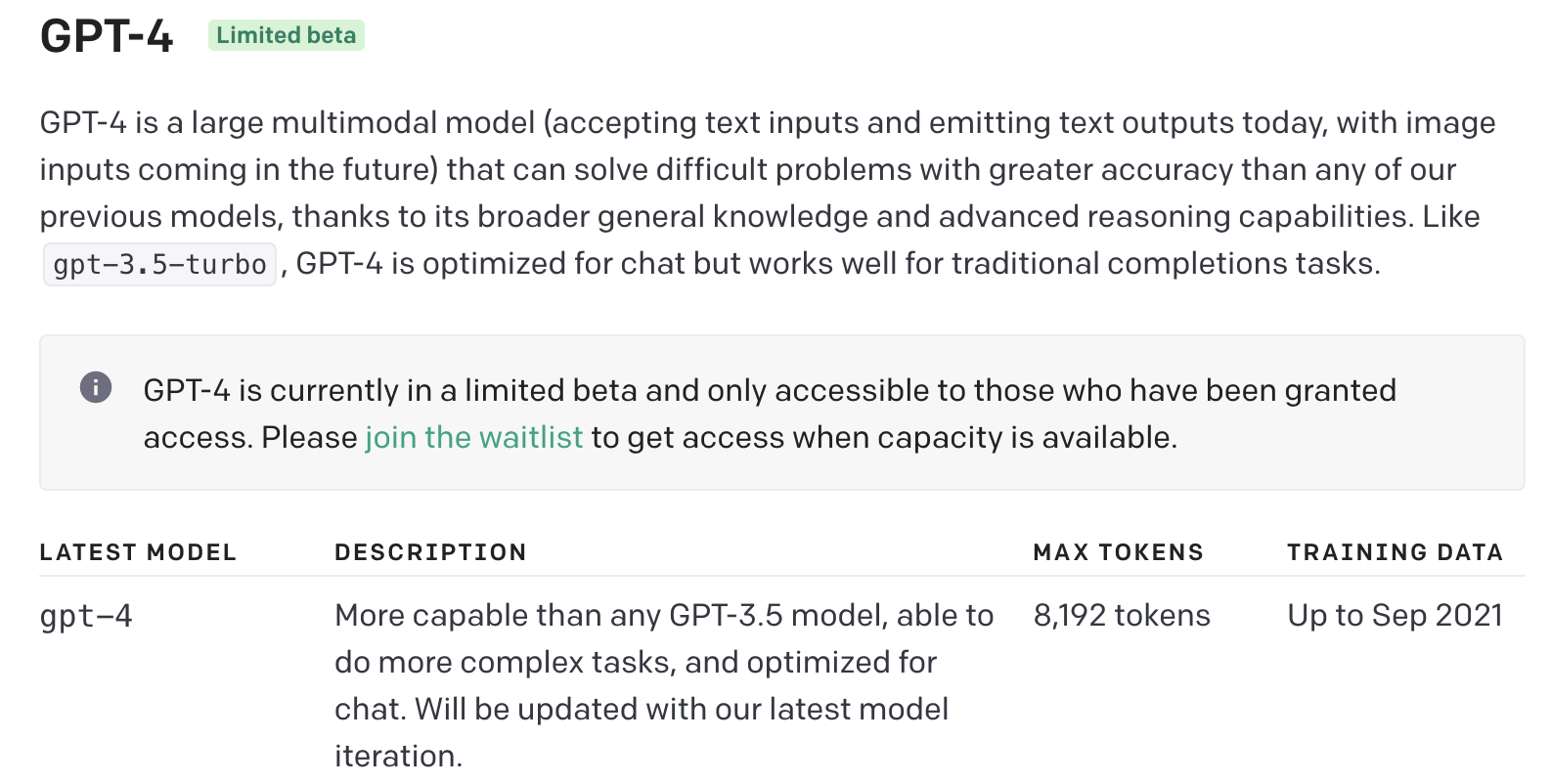Click the DESCRIPTION column header

tap(430, 552)
